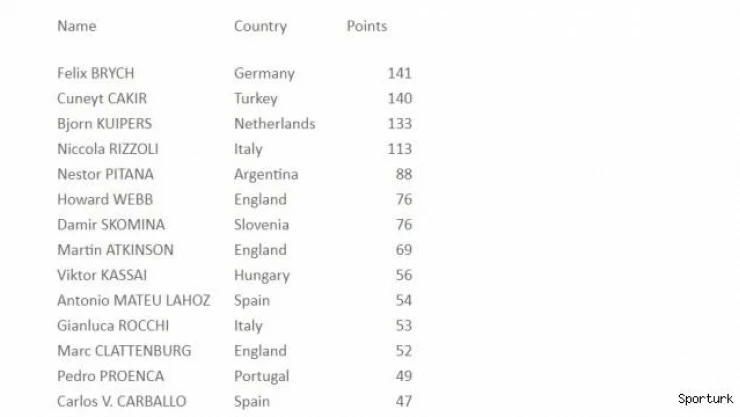This screenshot has height=417, width=740.
Task: Click the Portugal country cell
Action: [261, 376]
